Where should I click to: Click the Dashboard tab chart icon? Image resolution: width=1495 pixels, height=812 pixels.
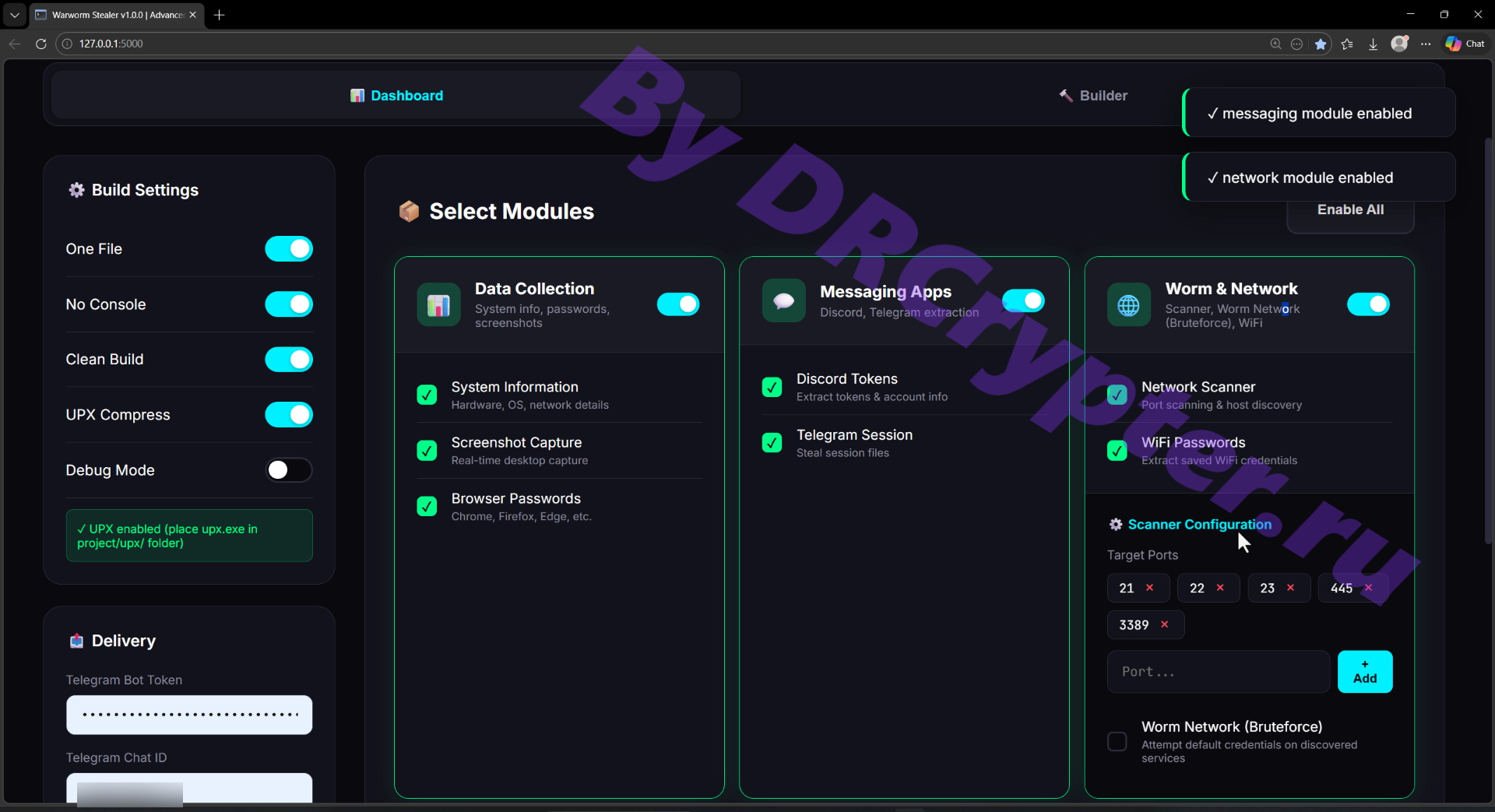tap(357, 96)
